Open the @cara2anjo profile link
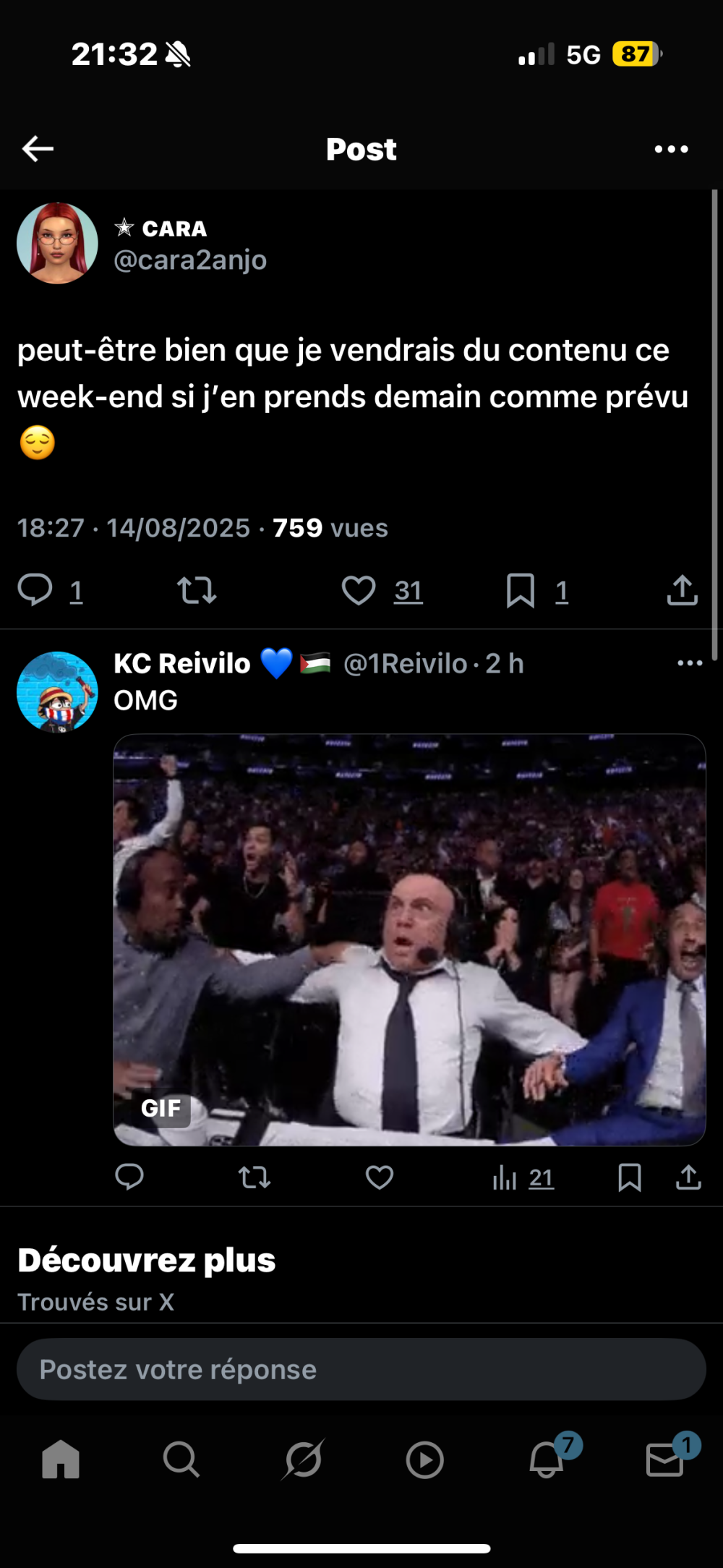This screenshot has width=723, height=1568. pos(190,260)
